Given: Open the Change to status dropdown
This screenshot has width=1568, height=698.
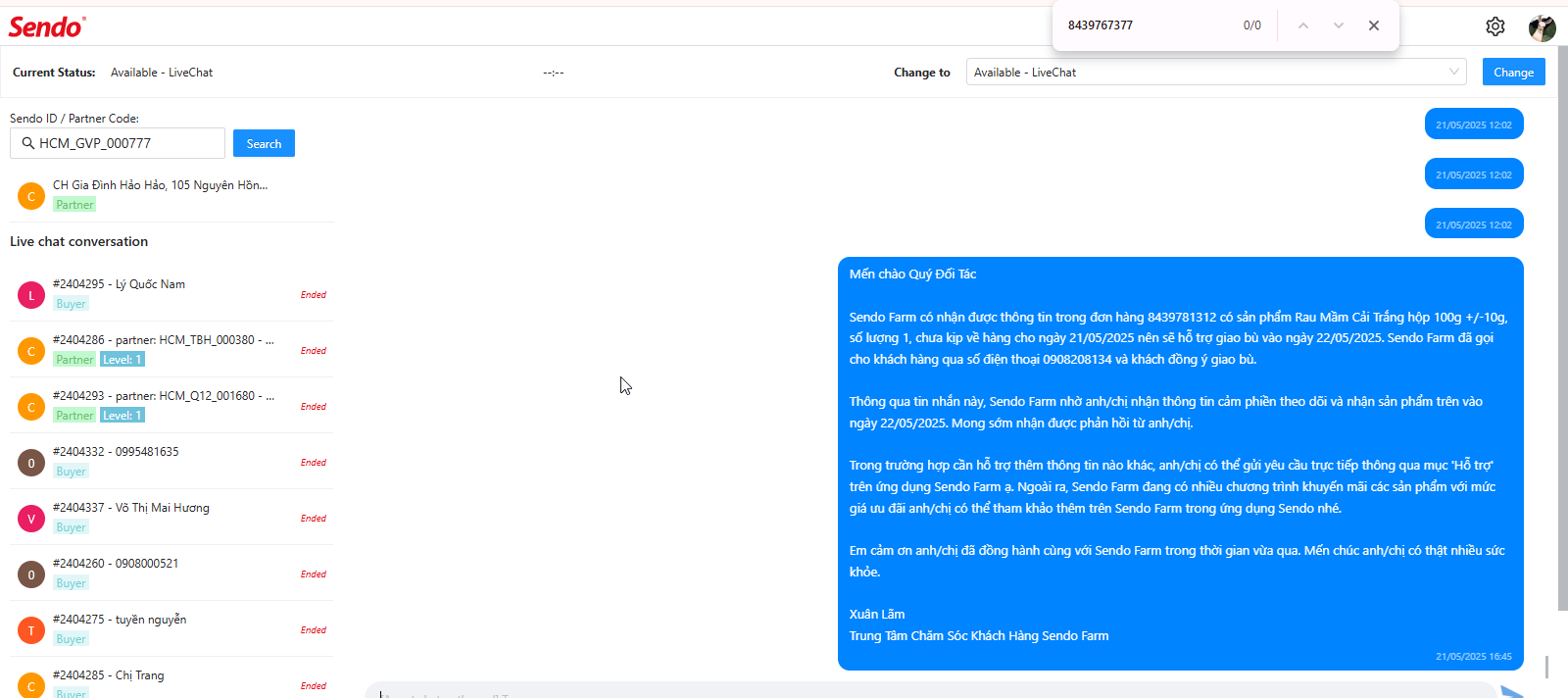Looking at the screenshot, I should pyautogui.click(x=1216, y=73).
